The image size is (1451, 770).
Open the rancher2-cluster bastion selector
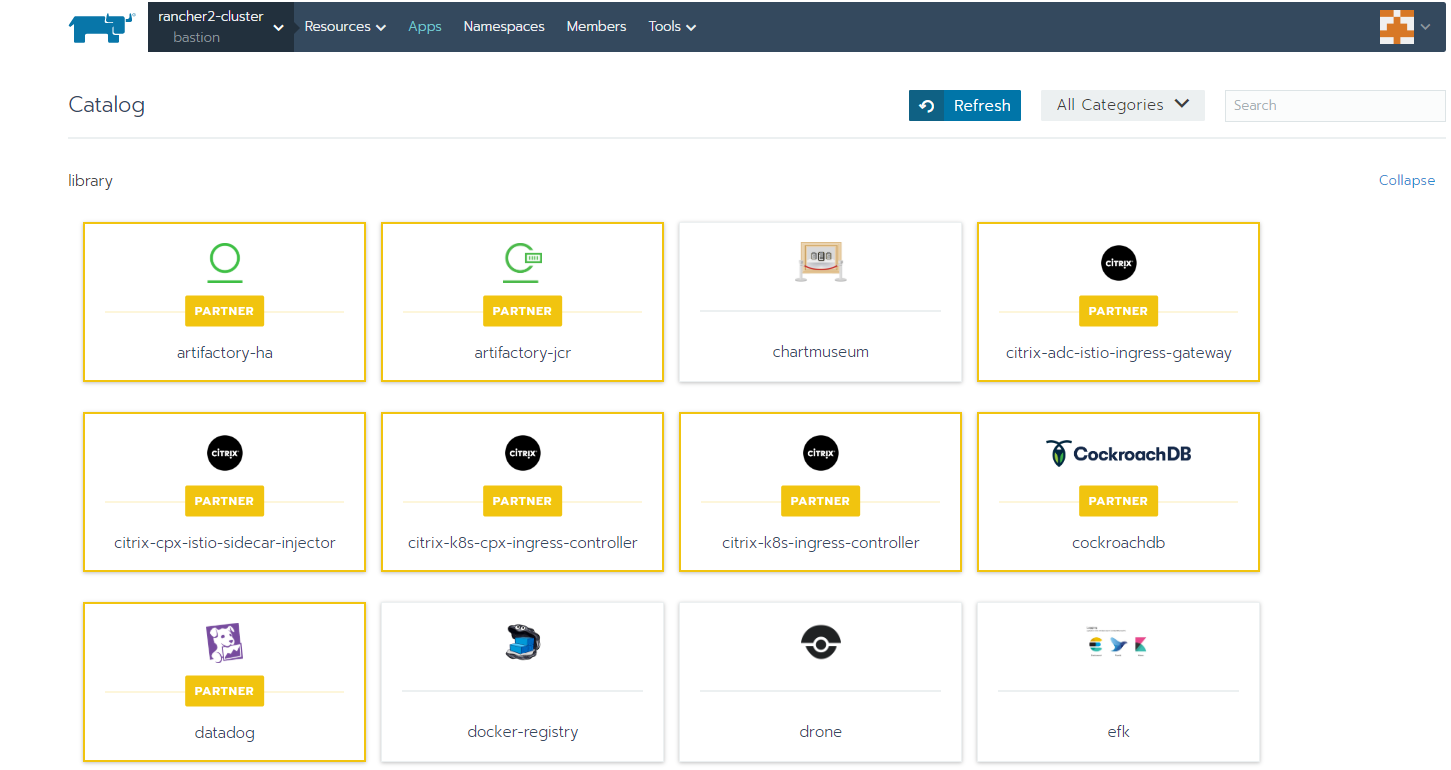[221, 26]
